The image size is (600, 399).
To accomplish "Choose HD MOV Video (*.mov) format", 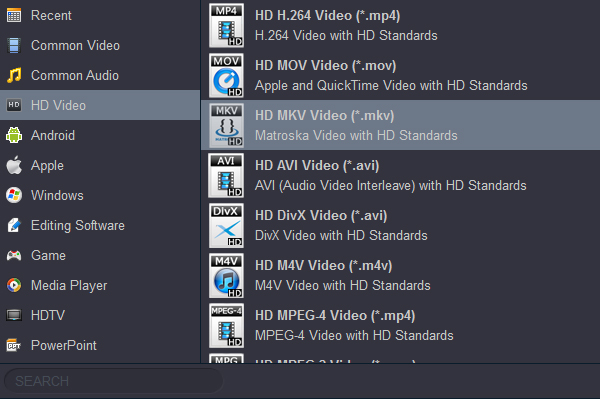I will [x=400, y=75].
